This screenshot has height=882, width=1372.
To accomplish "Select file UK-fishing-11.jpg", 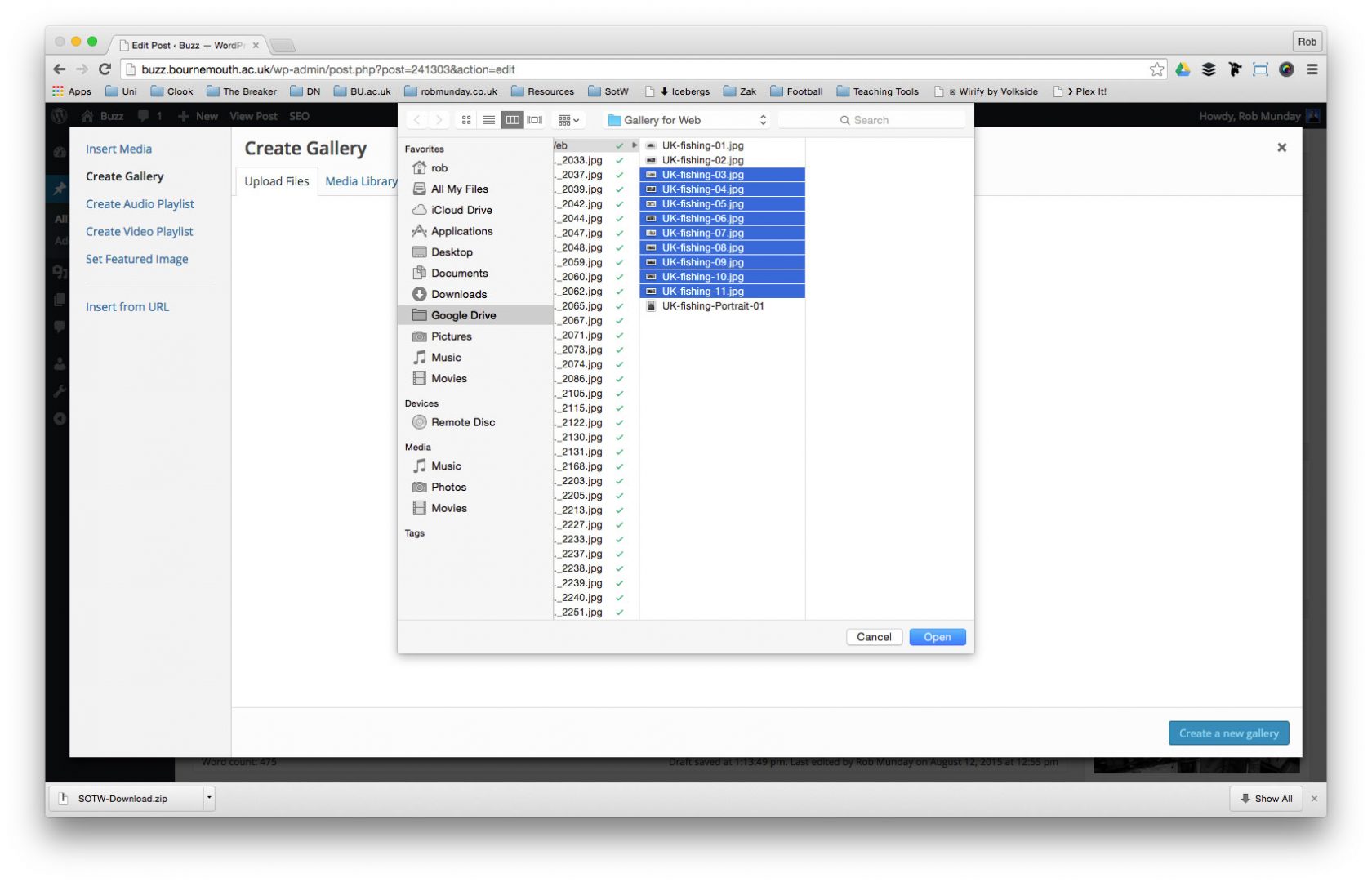I will point(723,292).
